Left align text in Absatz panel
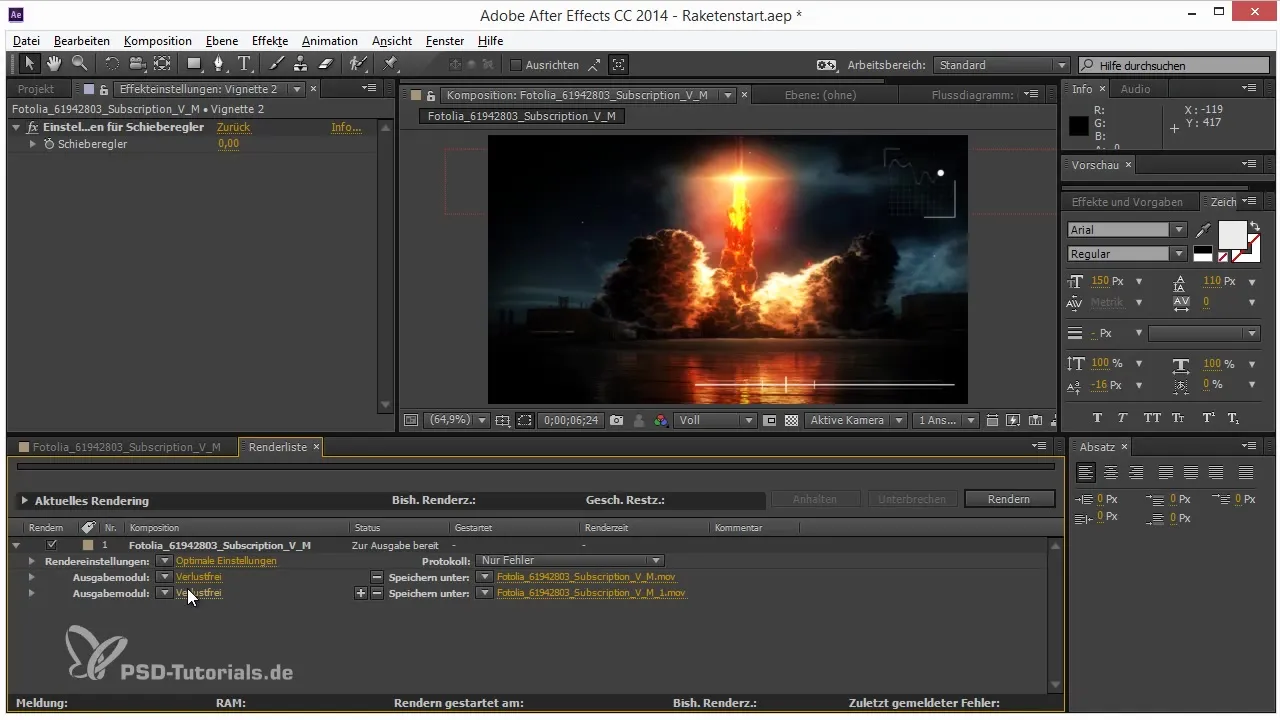1280x720 pixels. 1086,472
